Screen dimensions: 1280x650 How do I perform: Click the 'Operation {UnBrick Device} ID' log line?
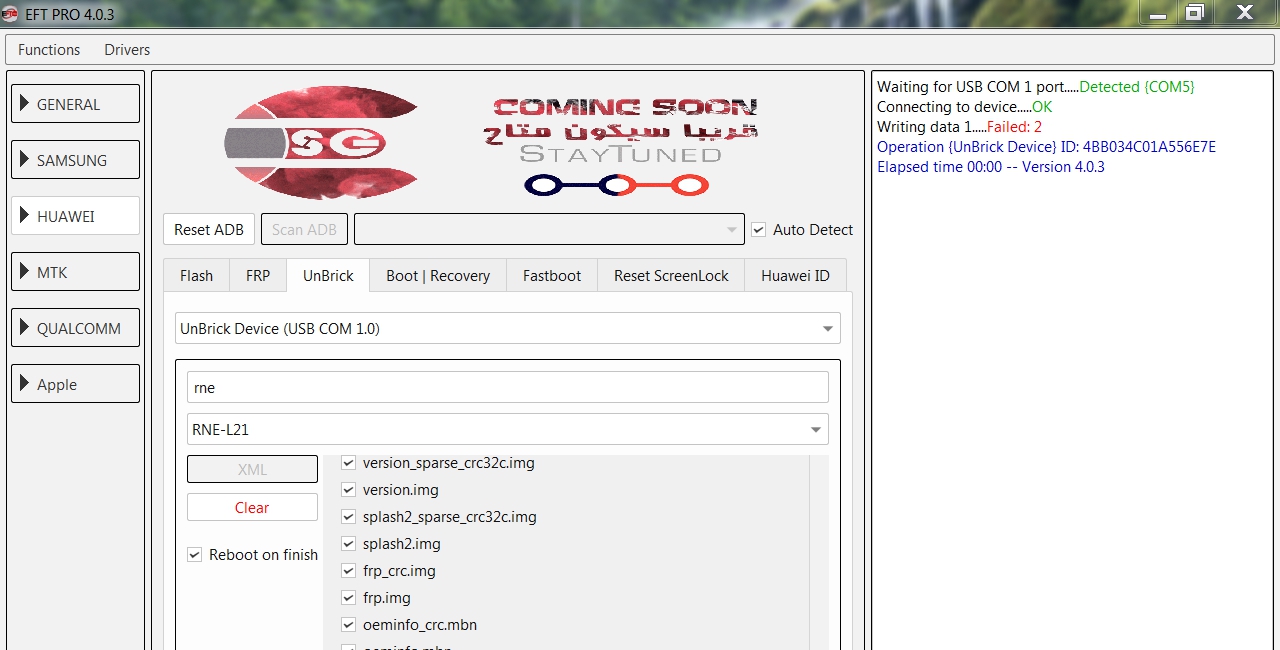1047,147
